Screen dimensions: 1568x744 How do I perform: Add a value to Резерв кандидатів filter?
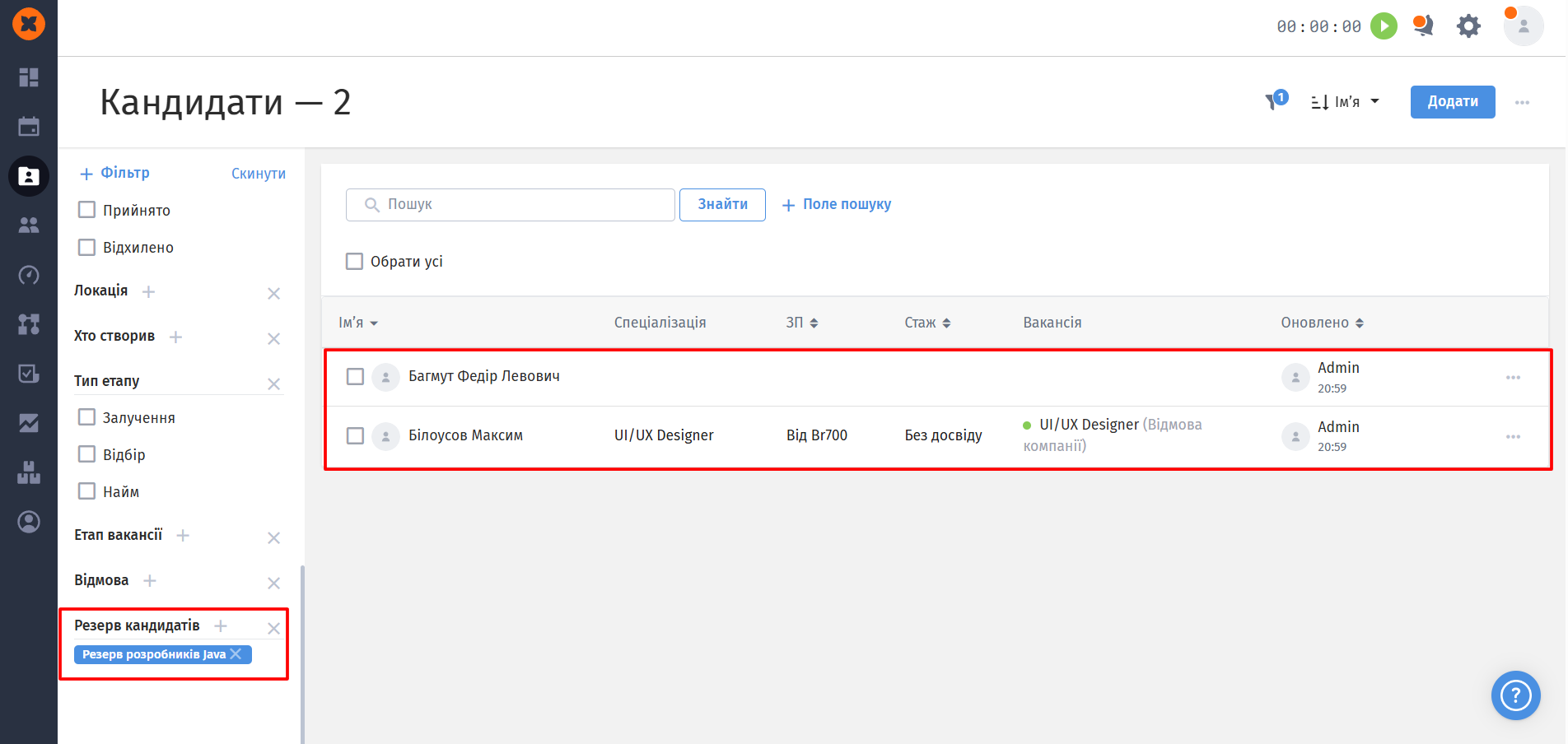pyautogui.click(x=221, y=626)
